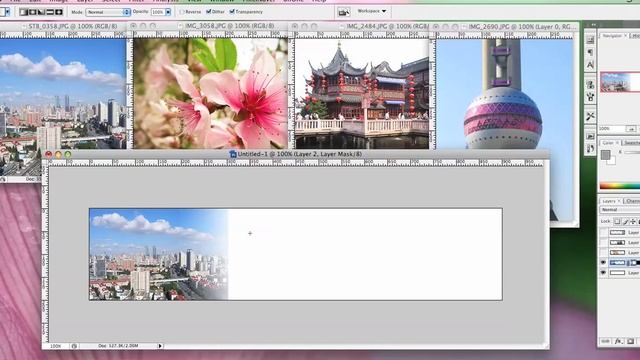Viewport: 640px width, 360px height.
Task: Open the gradient Mode dropdown showing Normal
Action: (108, 12)
